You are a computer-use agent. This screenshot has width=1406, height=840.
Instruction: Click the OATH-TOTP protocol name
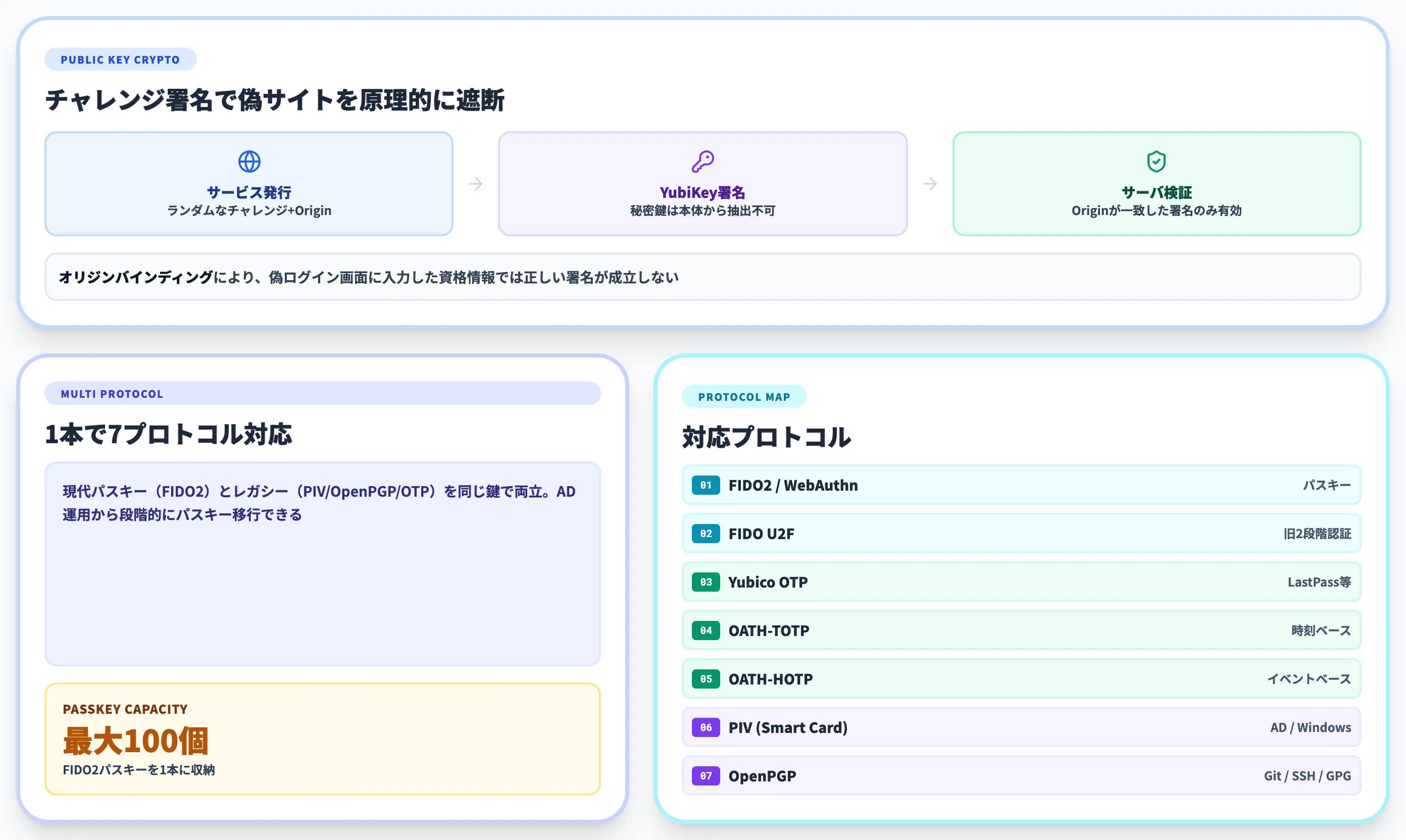[x=769, y=631]
